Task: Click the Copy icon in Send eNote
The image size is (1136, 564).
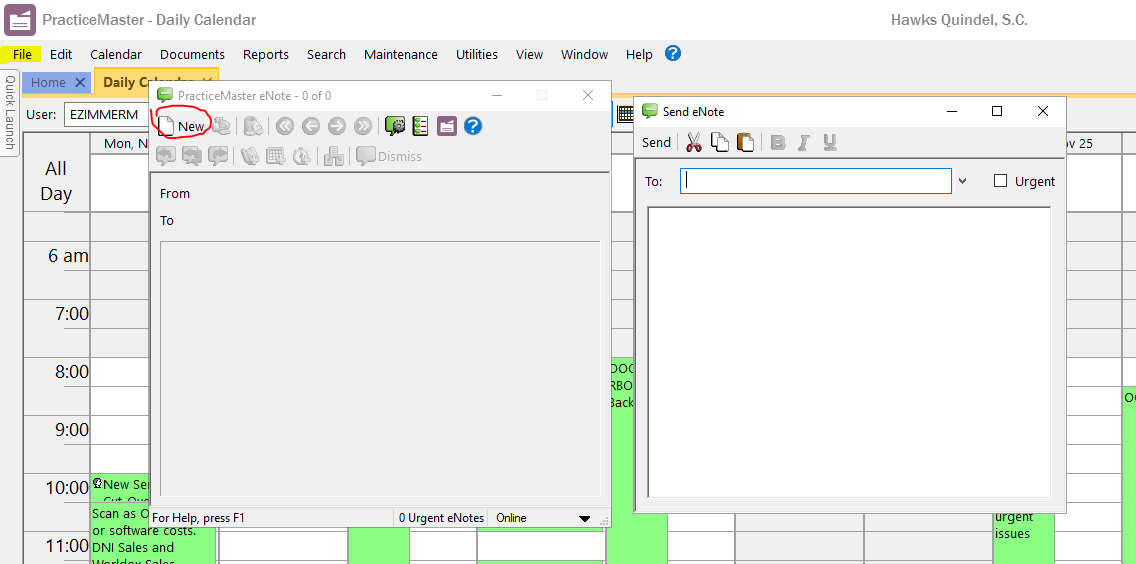Action: pos(719,143)
